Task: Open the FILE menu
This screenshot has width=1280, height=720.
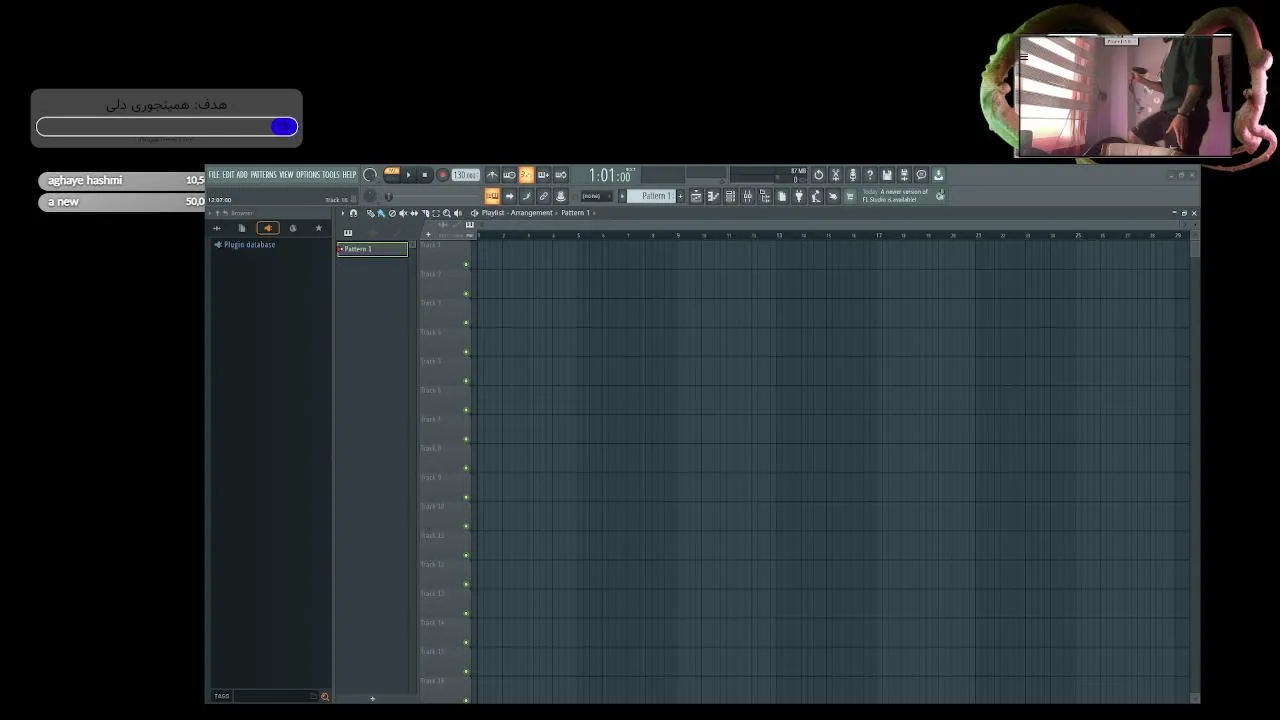Action: point(214,175)
